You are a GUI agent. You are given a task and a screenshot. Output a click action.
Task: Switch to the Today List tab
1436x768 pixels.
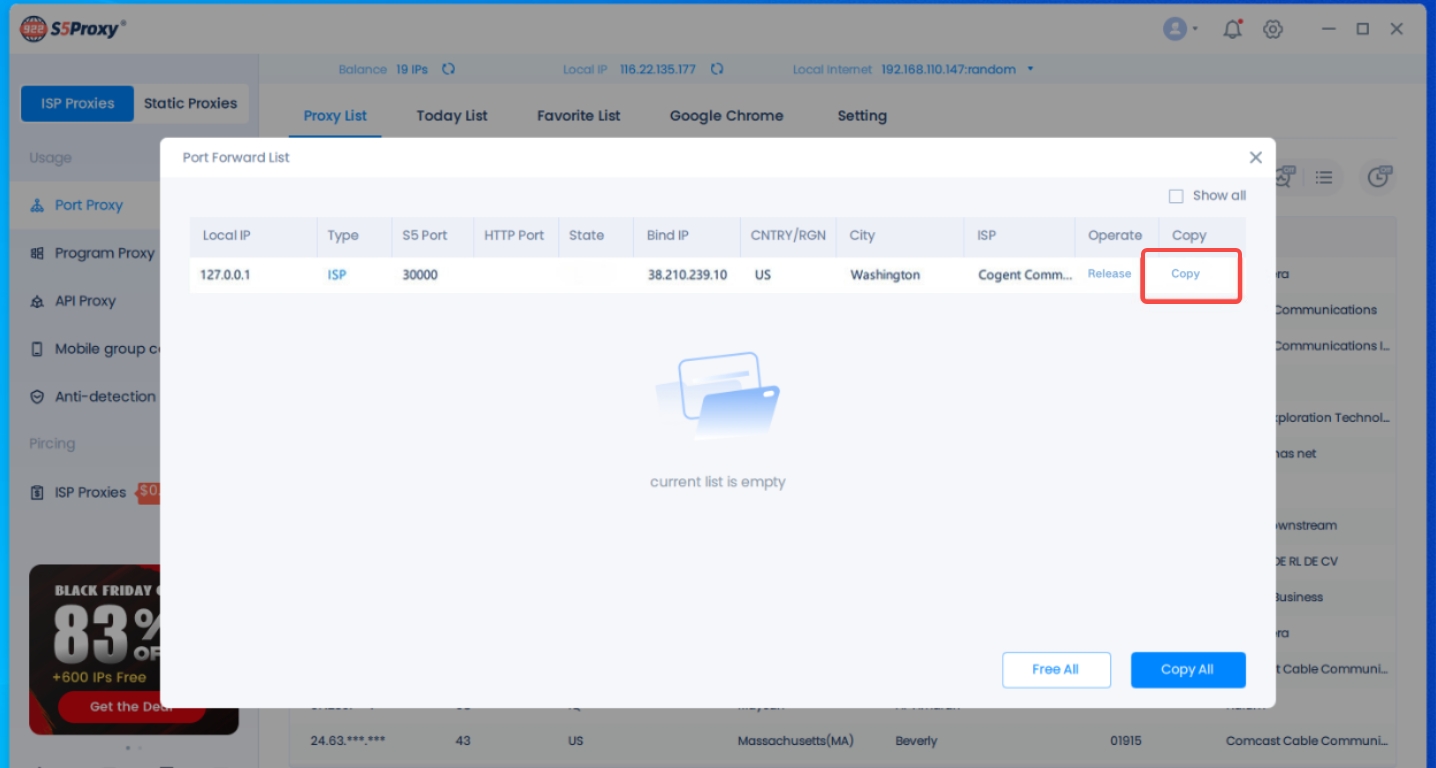(451, 115)
